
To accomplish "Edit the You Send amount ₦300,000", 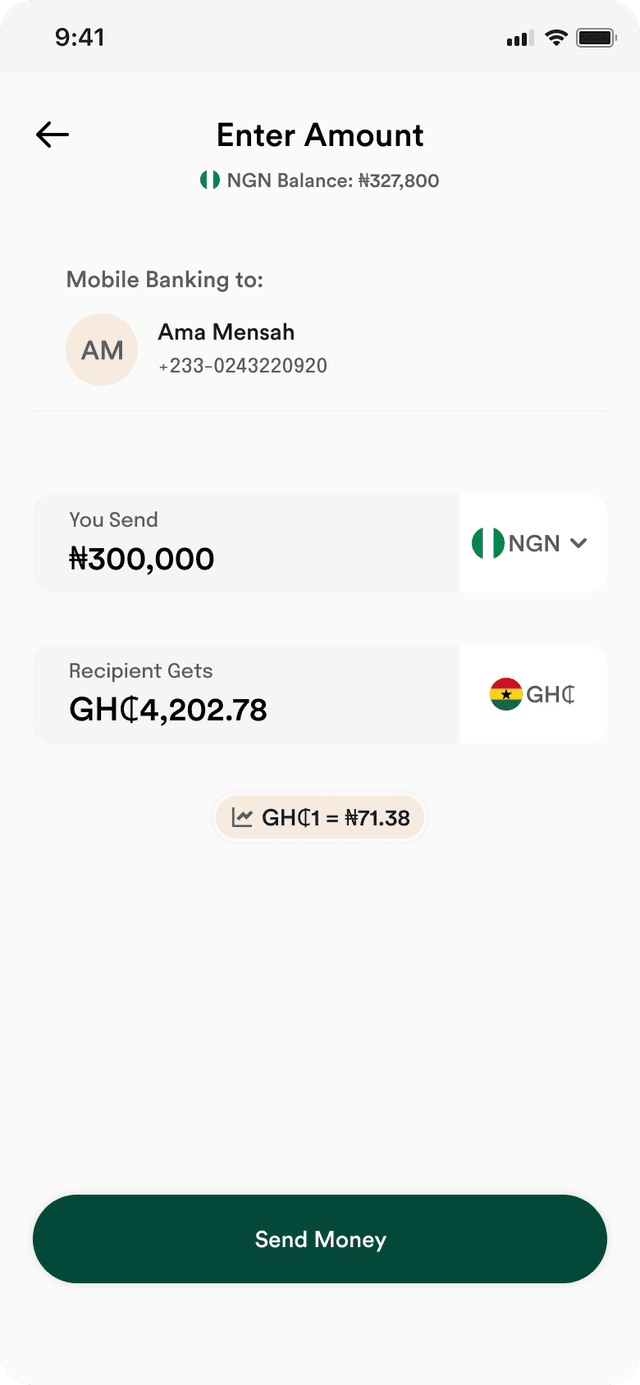I will tap(246, 543).
